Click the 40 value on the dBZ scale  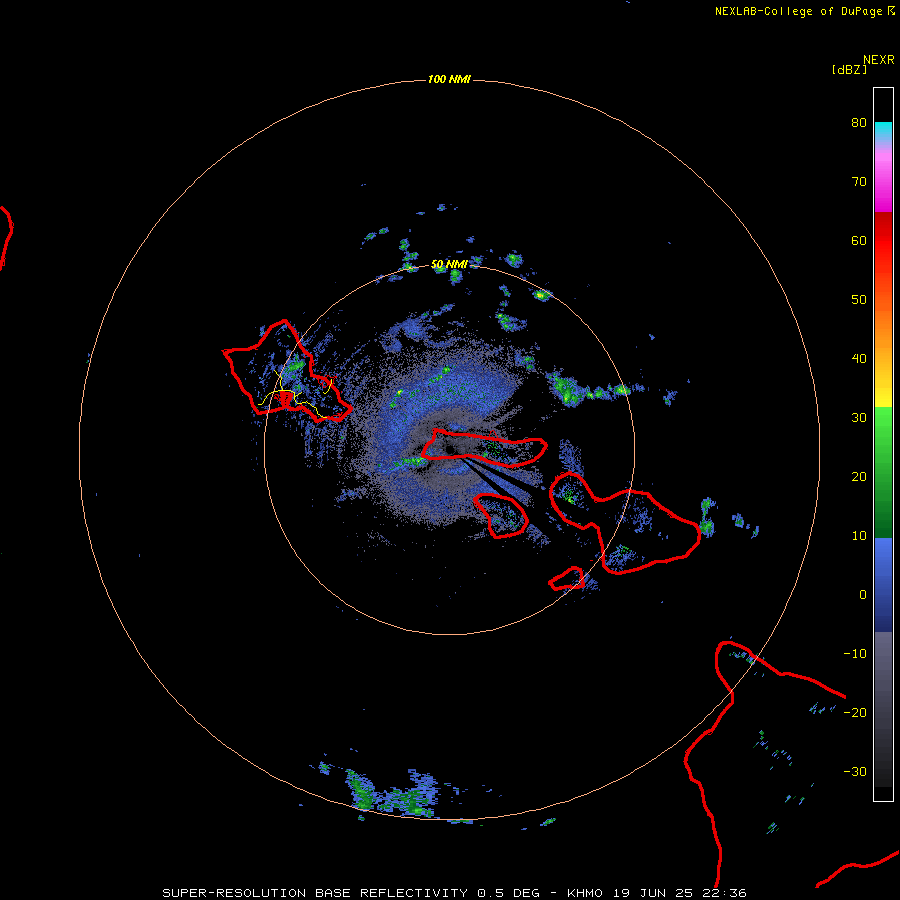pyautogui.click(x=859, y=359)
